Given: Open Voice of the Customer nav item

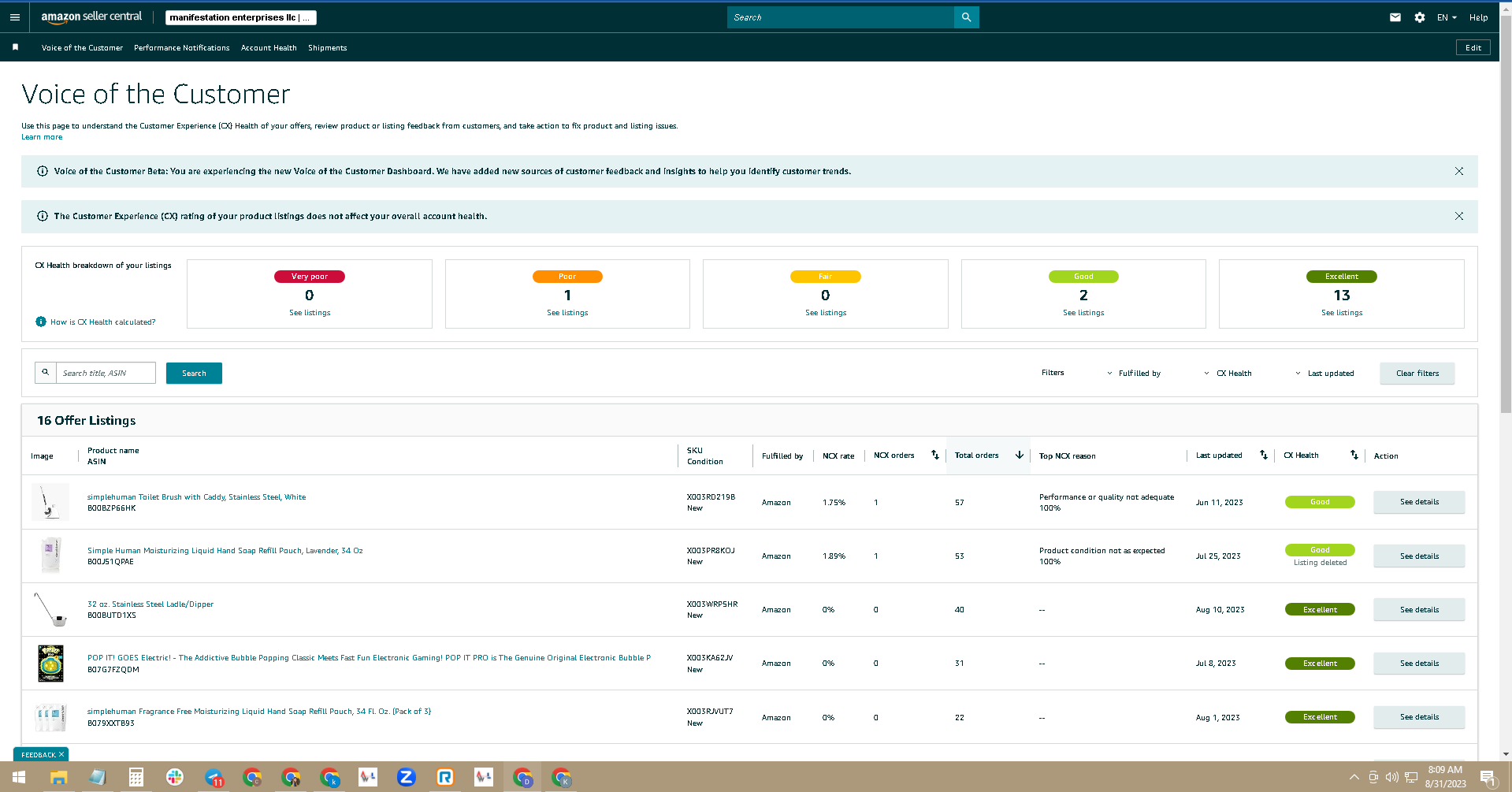Looking at the screenshot, I should [x=82, y=48].
